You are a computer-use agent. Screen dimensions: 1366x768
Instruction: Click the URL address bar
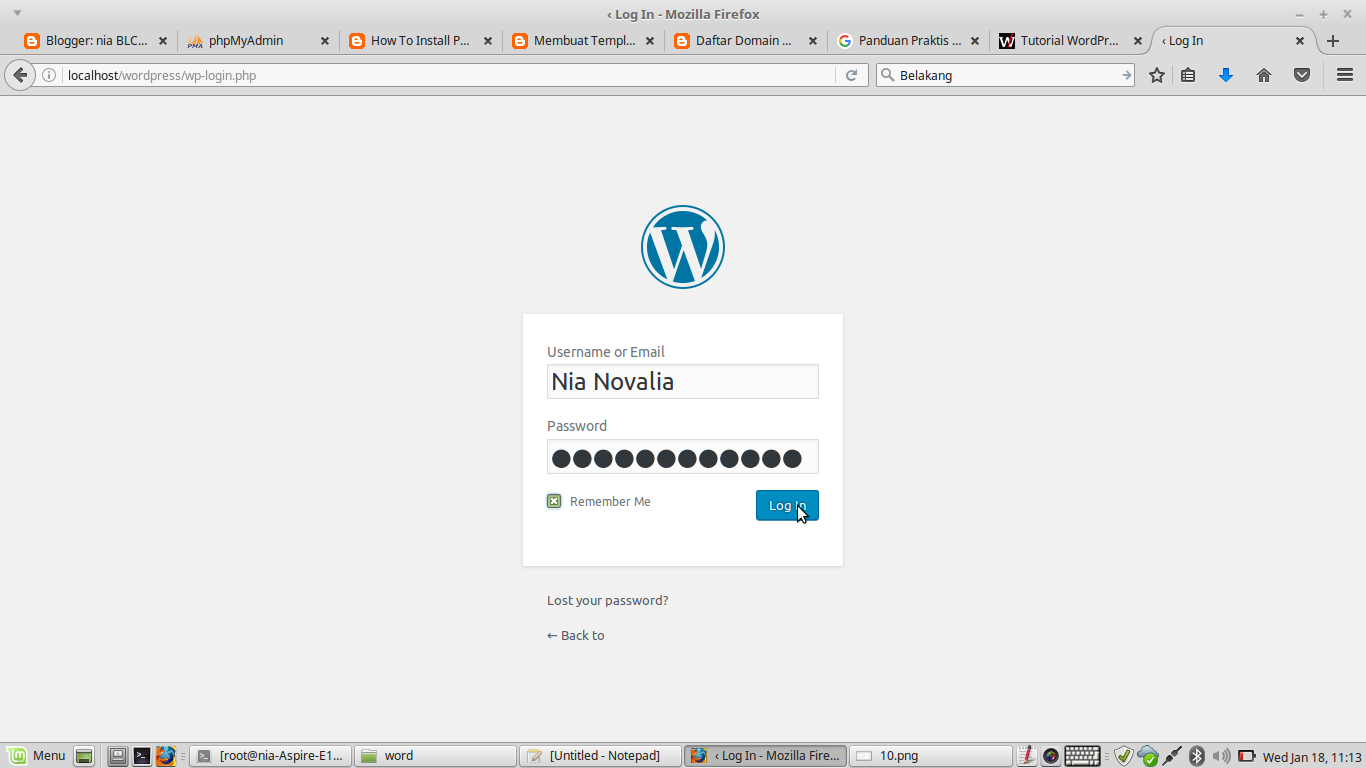[450, 75]
